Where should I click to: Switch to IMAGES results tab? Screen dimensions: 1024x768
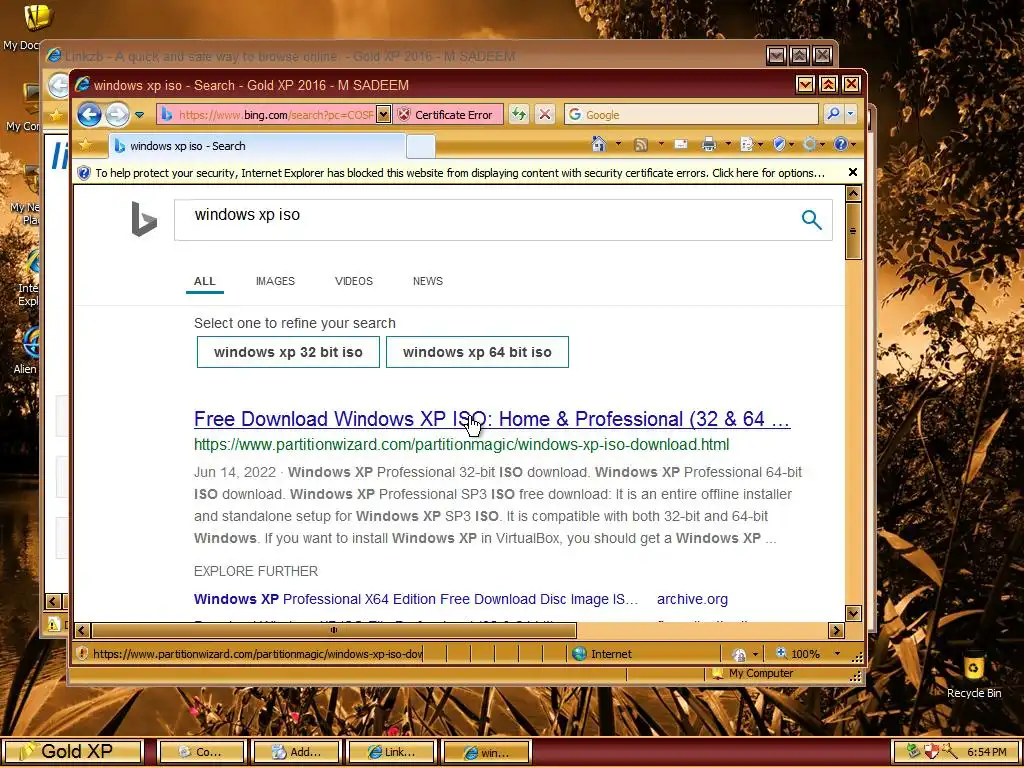coord(275,281)
